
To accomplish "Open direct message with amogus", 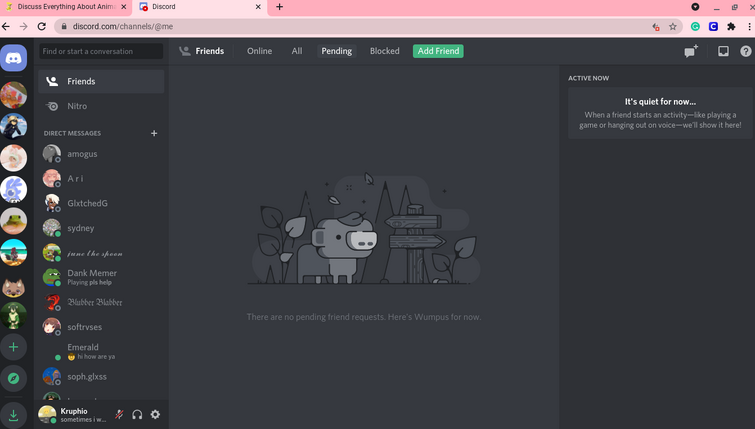I will tap(101, 154).
